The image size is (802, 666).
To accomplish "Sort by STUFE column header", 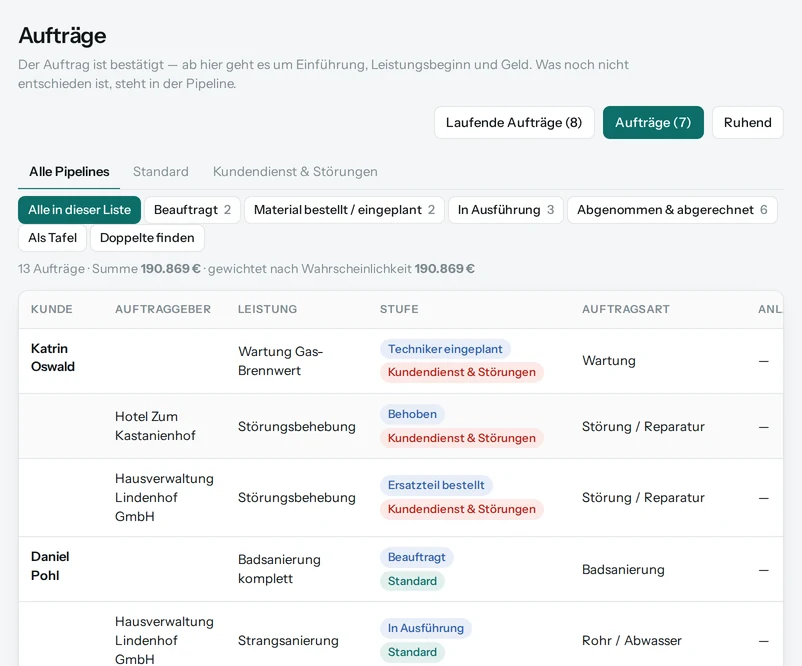I will tap(399, 309).
